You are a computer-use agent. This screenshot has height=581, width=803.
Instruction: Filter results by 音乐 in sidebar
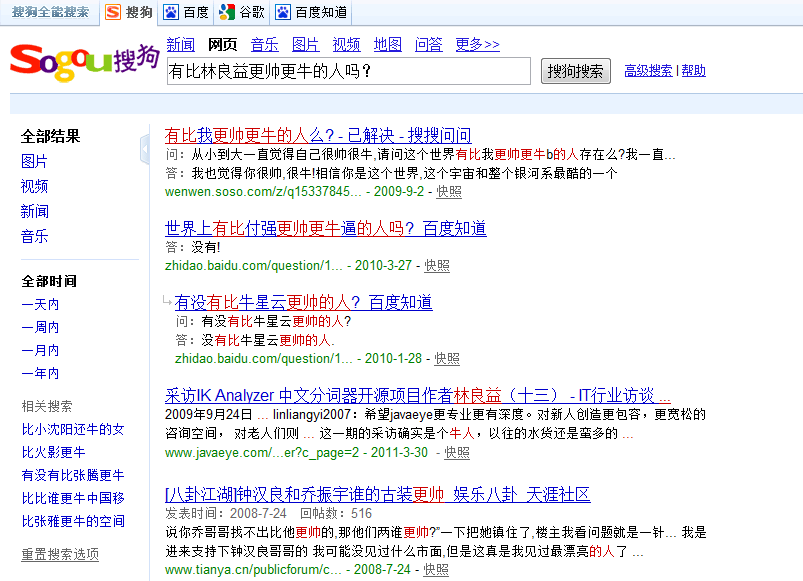34,236
